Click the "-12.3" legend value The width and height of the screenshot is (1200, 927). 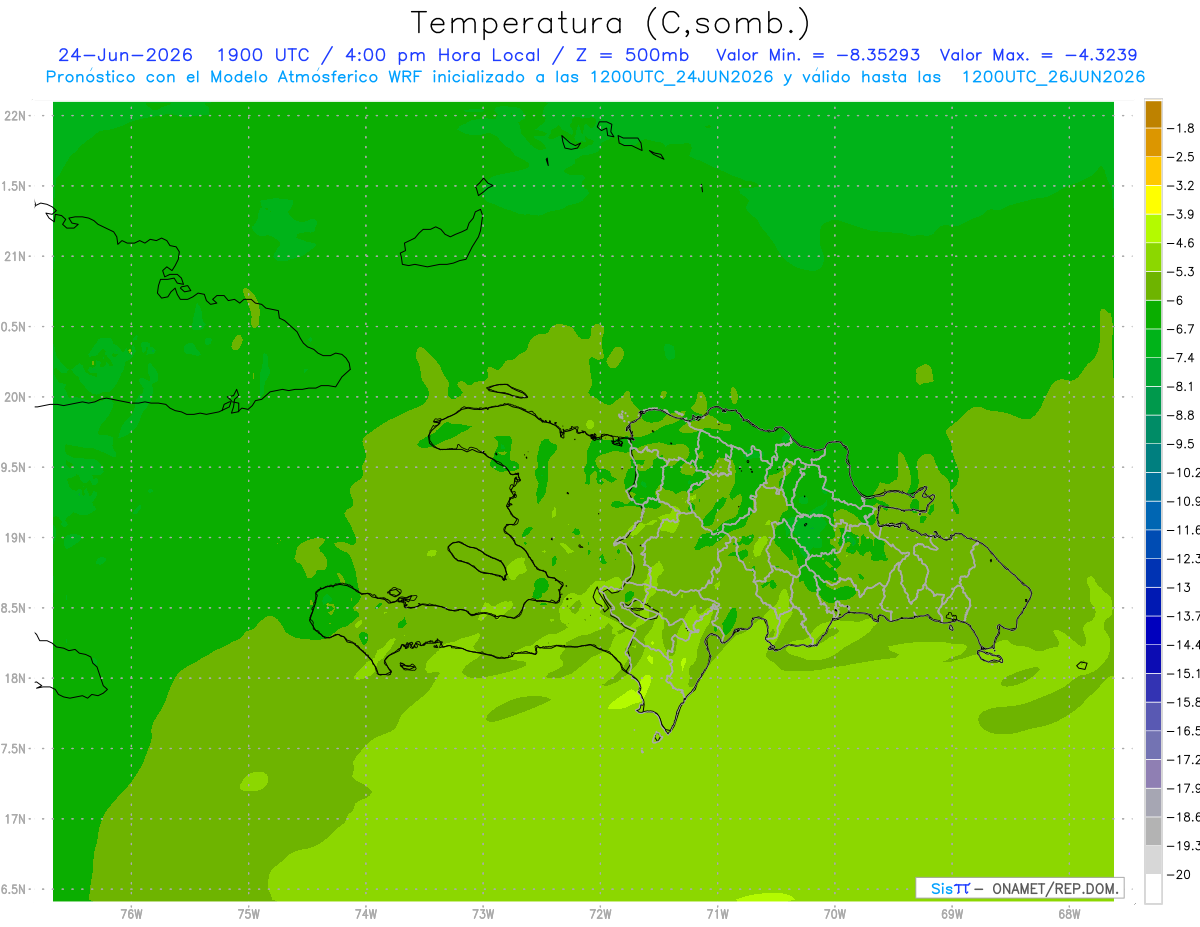[x=1183, y=559]
